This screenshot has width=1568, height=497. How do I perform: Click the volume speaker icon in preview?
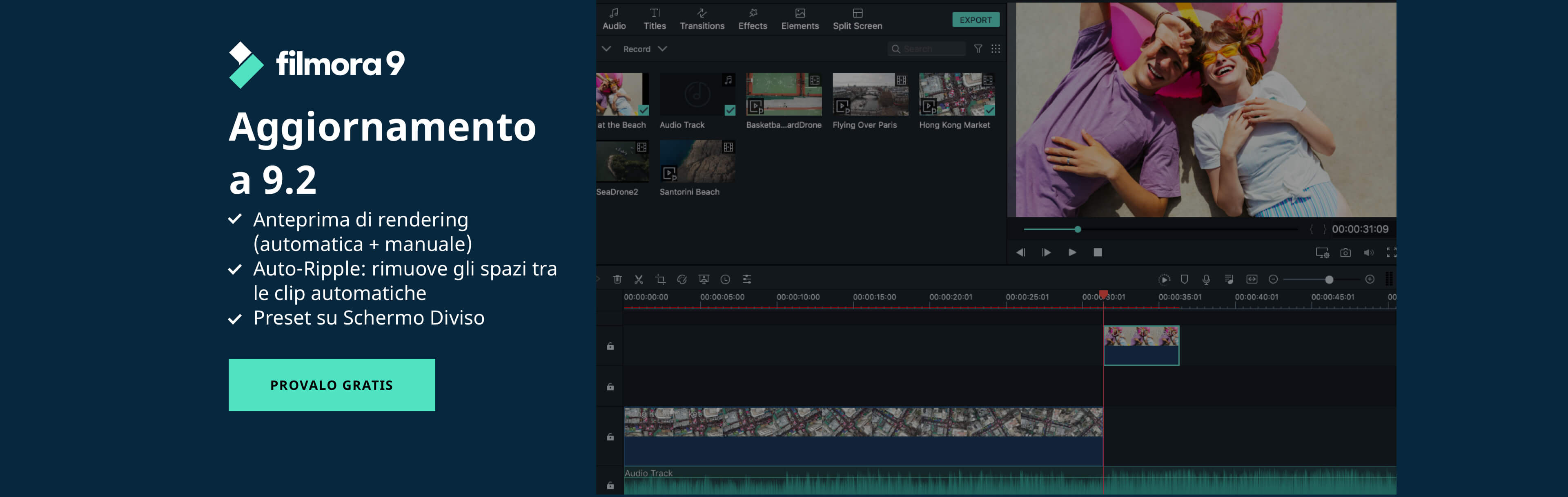coord(1368,252)
